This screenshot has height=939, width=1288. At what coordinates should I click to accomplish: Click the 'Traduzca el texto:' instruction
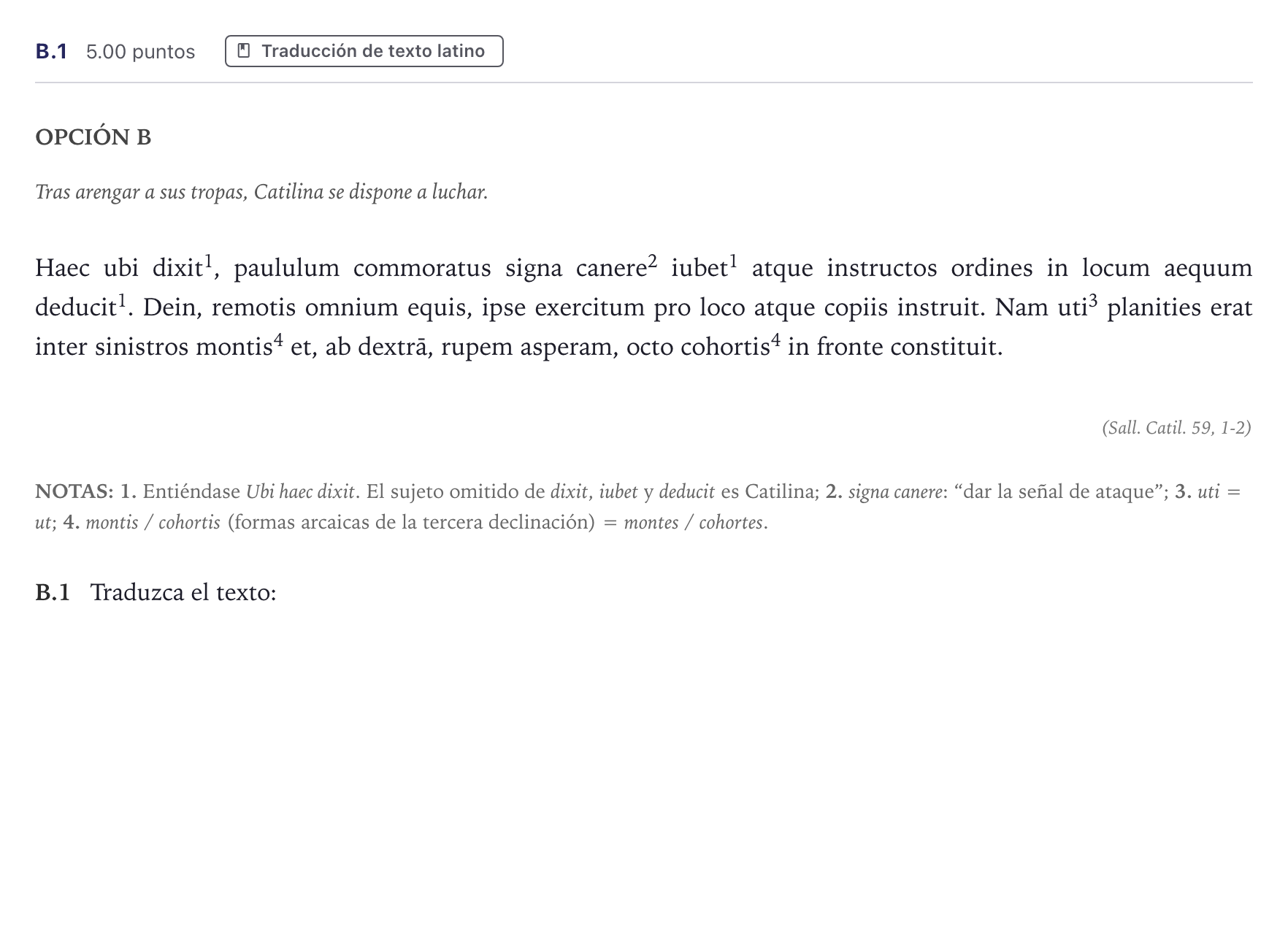click(x=183, y=592)
